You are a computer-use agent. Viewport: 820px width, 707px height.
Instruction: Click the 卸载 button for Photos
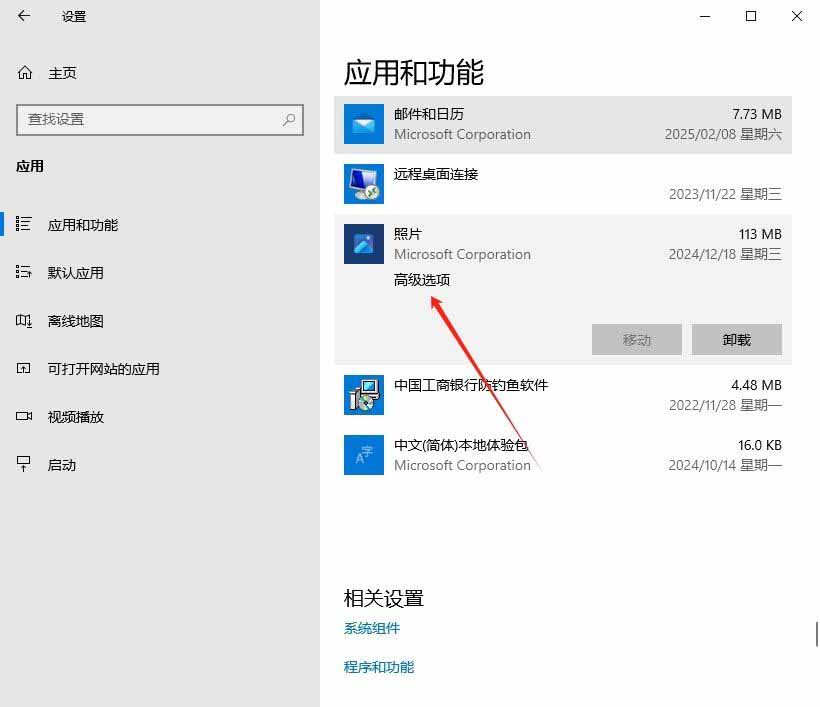coord(736,339)
